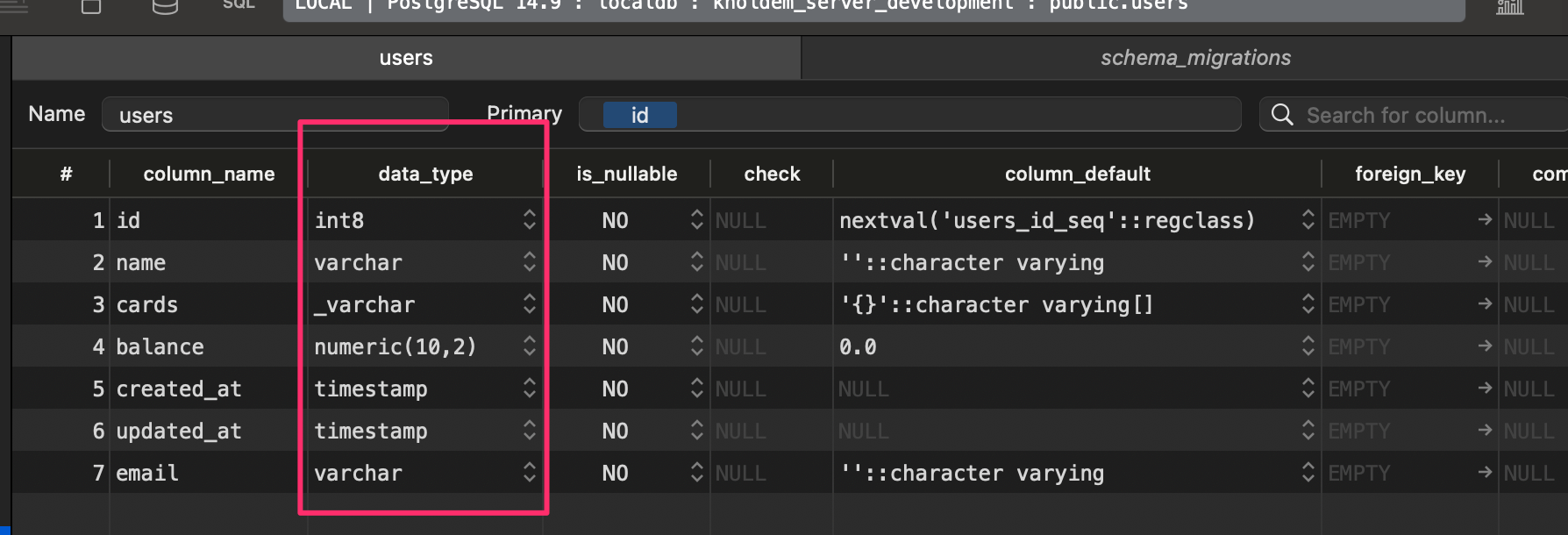Toggle is_nullable stepper for id column

click(x=696, y=220)
